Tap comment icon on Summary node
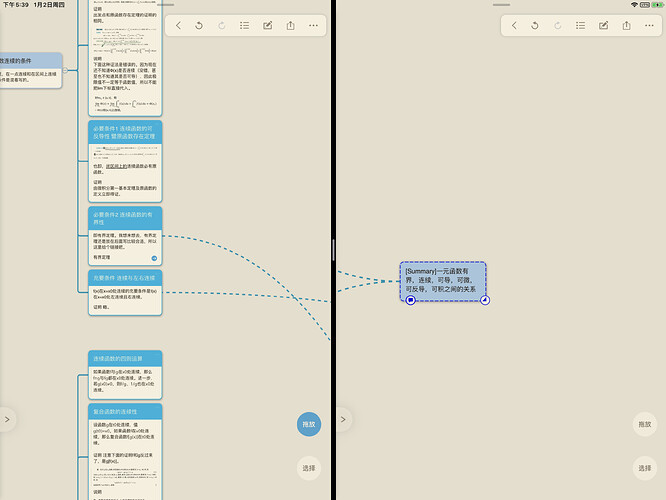This screenshot has height=500, width=666. click(x=410, y=300)
